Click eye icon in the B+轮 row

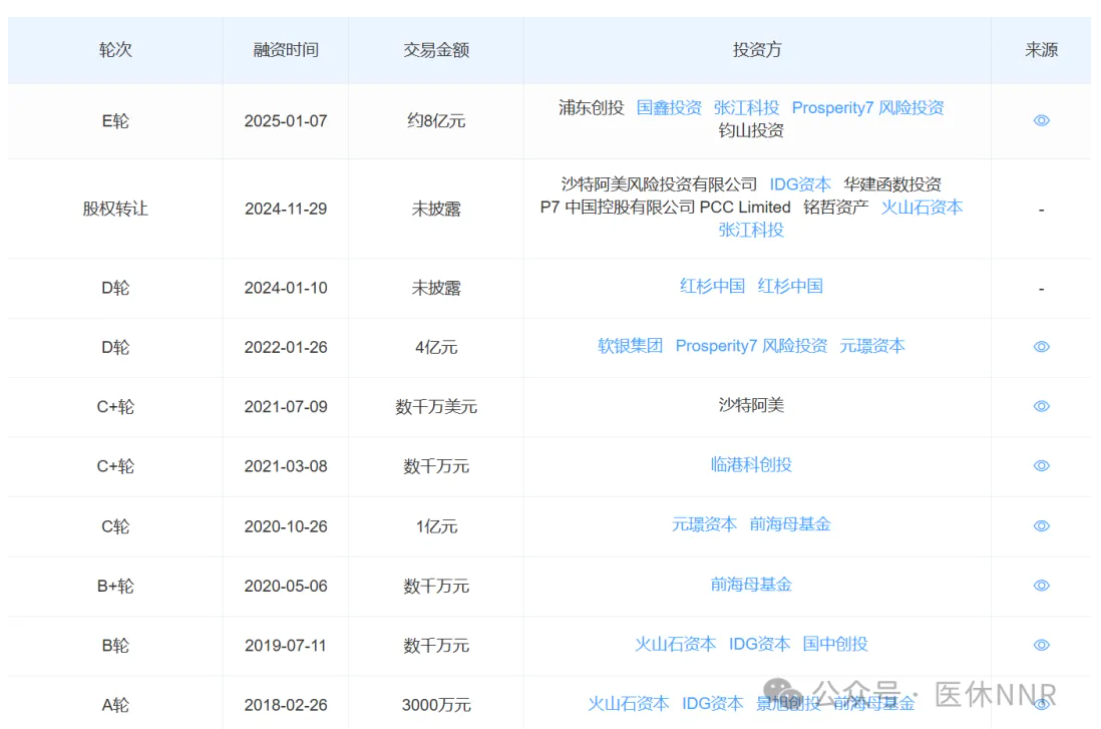coord(1041,586)
